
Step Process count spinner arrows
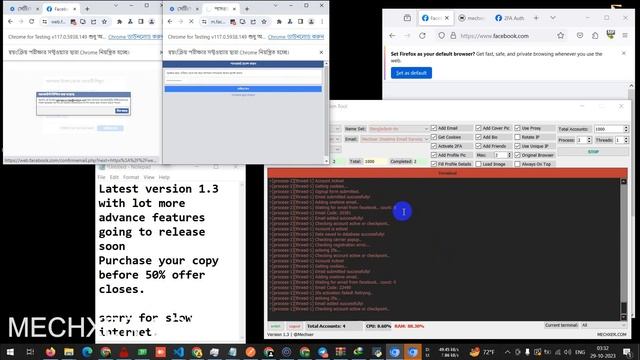click(x=589, y=140)
